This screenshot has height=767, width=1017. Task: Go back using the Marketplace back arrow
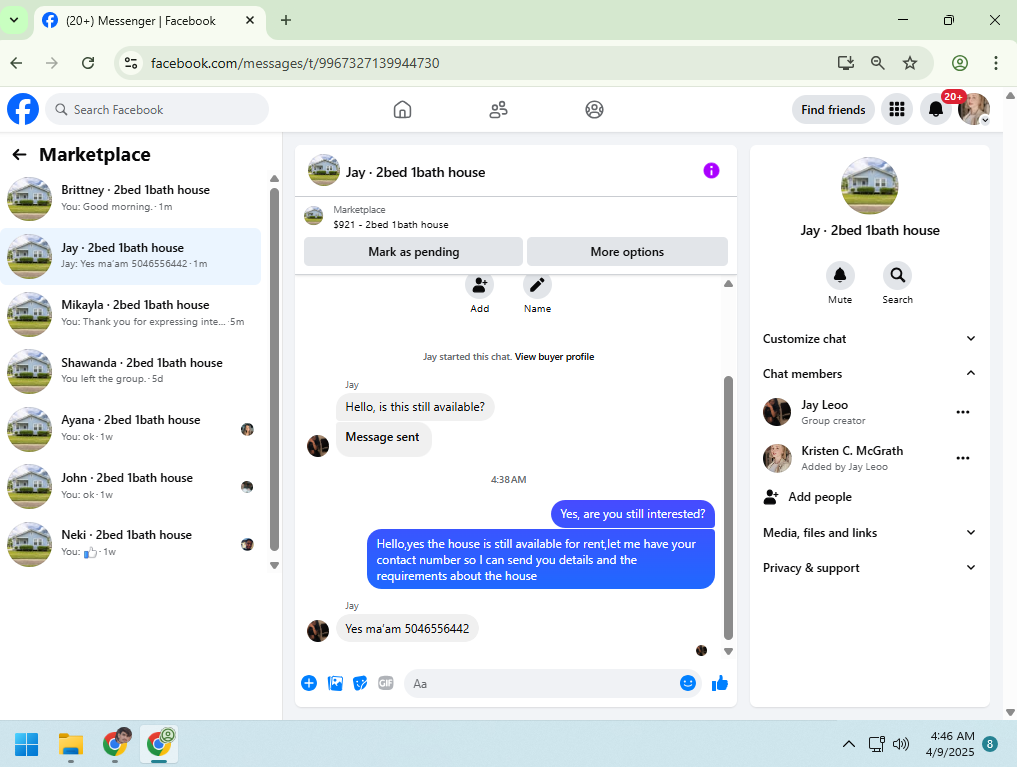tap(19, 154)
